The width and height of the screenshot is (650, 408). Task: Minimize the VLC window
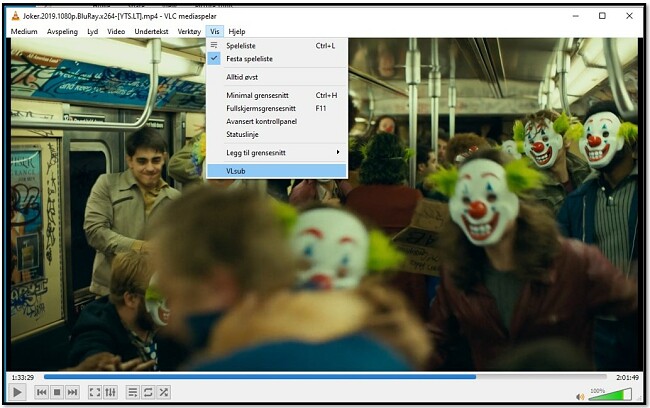point(576,16)
